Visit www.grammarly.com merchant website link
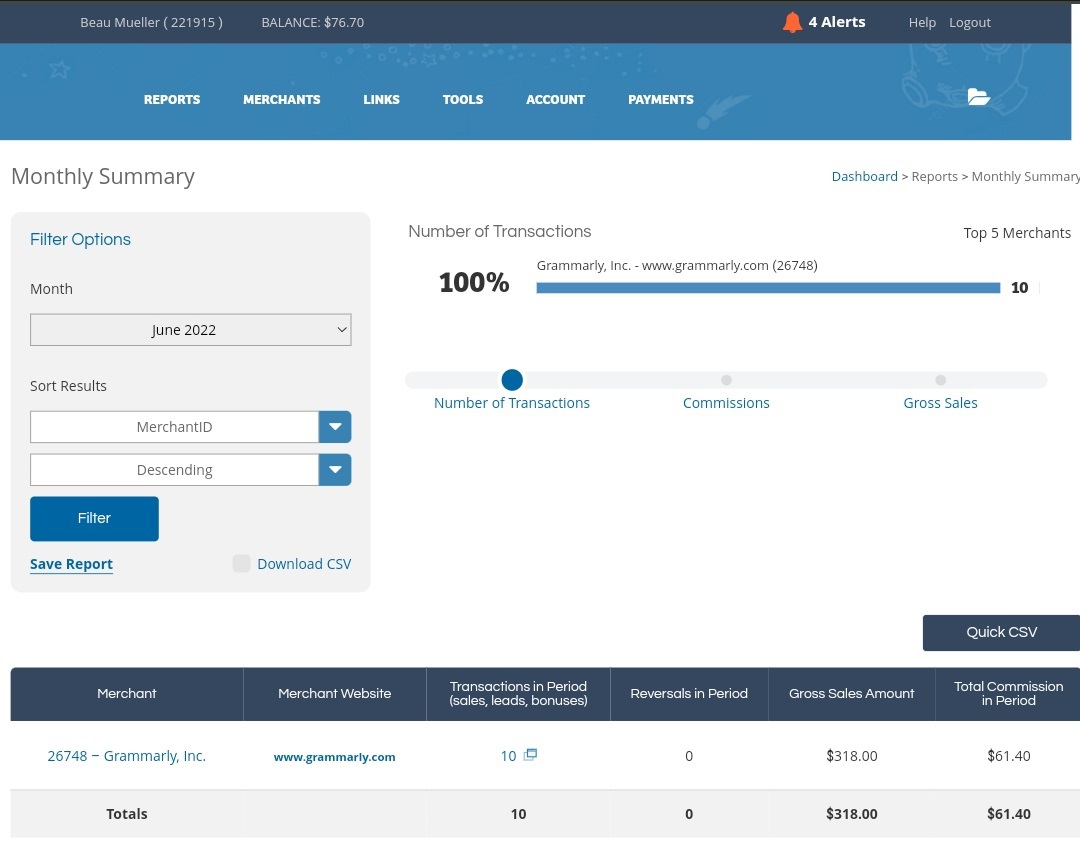 click(x=335, y=757)
